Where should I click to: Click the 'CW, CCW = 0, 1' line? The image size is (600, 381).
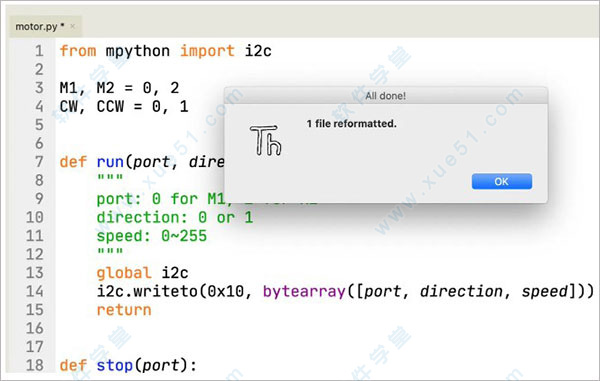[124, 106]
